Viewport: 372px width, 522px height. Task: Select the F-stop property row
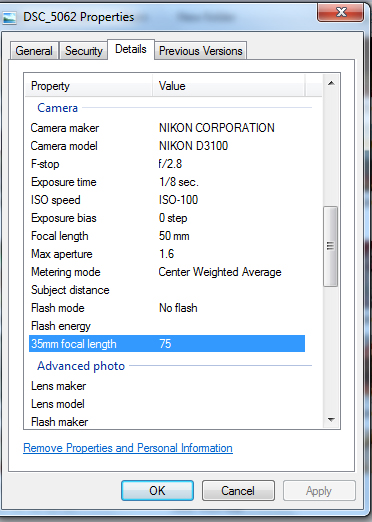(x=167, y=164)
